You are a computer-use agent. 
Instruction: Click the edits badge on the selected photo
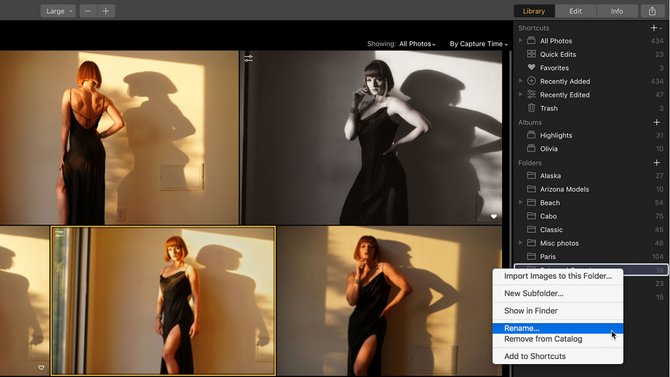(x=59, y=233)
